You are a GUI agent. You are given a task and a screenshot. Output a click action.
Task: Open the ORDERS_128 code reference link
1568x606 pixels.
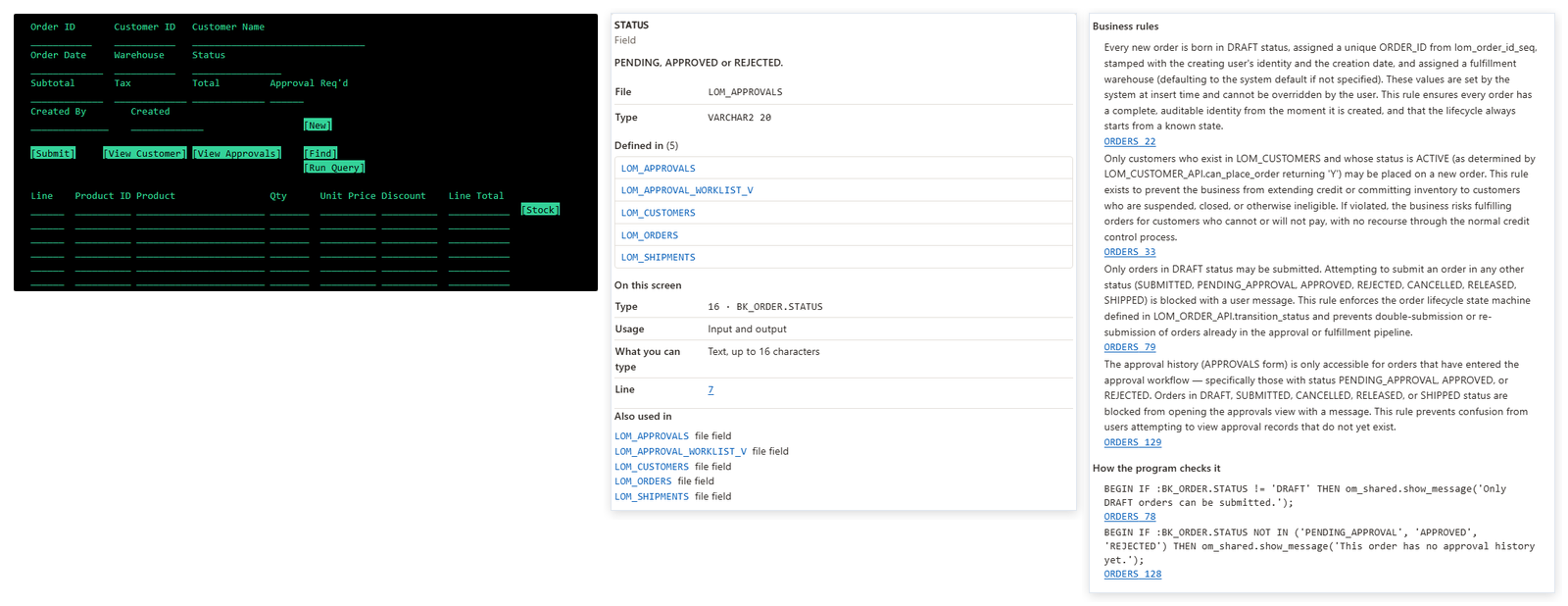1132,575
